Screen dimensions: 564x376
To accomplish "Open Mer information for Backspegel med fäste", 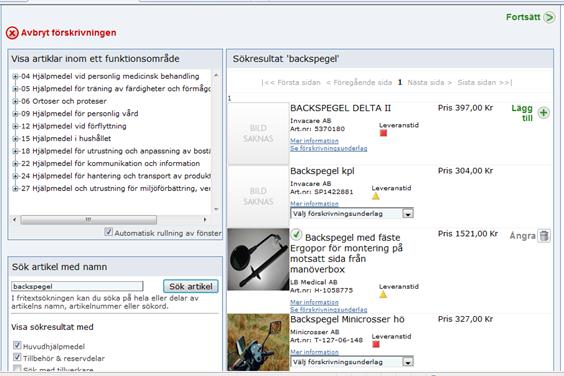I will [314, 302].
